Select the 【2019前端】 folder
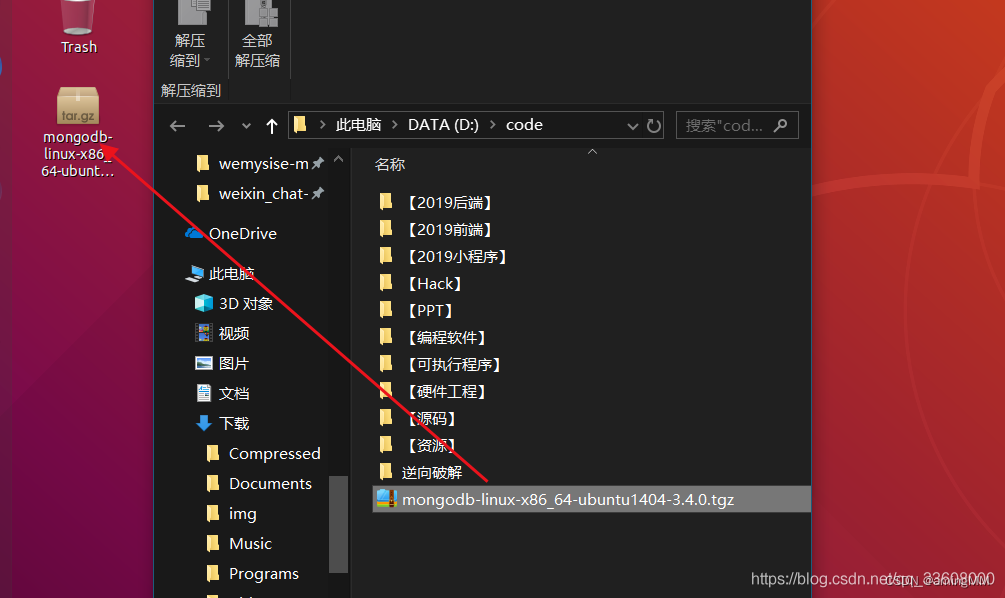The width and height of the screenshot is (1005, 598). (x=436, y=229)
